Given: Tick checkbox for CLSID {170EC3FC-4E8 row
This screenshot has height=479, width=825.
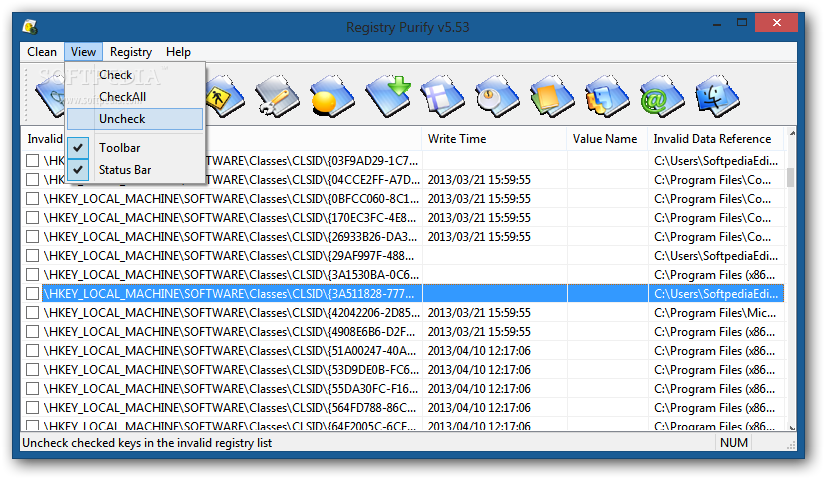Looking at the screenshot, I should 33,217.
